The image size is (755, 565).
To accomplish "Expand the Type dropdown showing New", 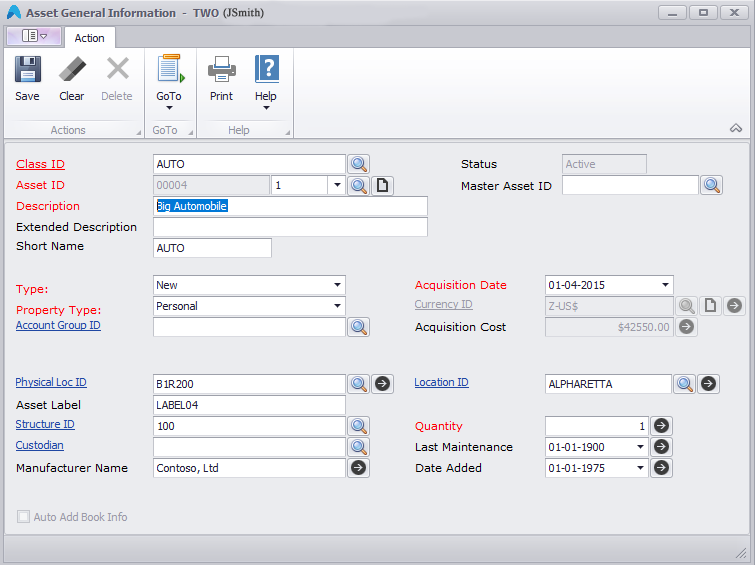I will coord(338,285).
